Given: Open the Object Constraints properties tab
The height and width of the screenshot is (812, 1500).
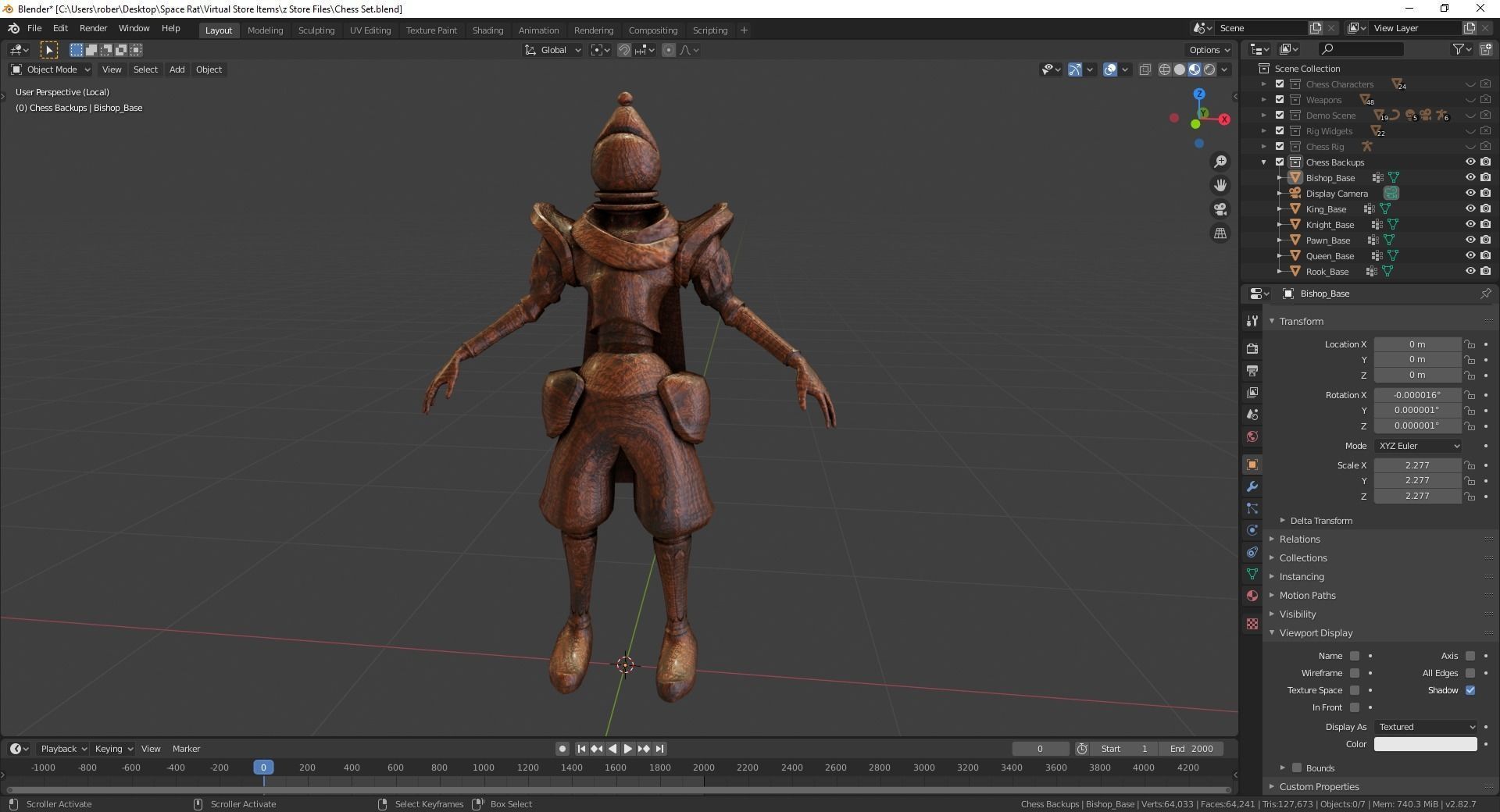Looking at the screenshot, I should [1252, 552].
